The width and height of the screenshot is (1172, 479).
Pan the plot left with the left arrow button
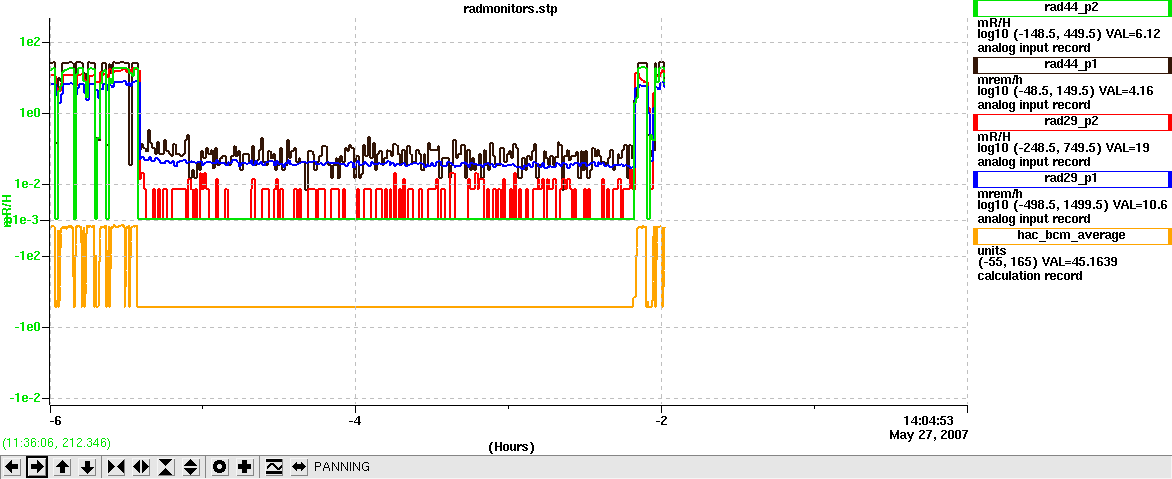click(12, 467)
